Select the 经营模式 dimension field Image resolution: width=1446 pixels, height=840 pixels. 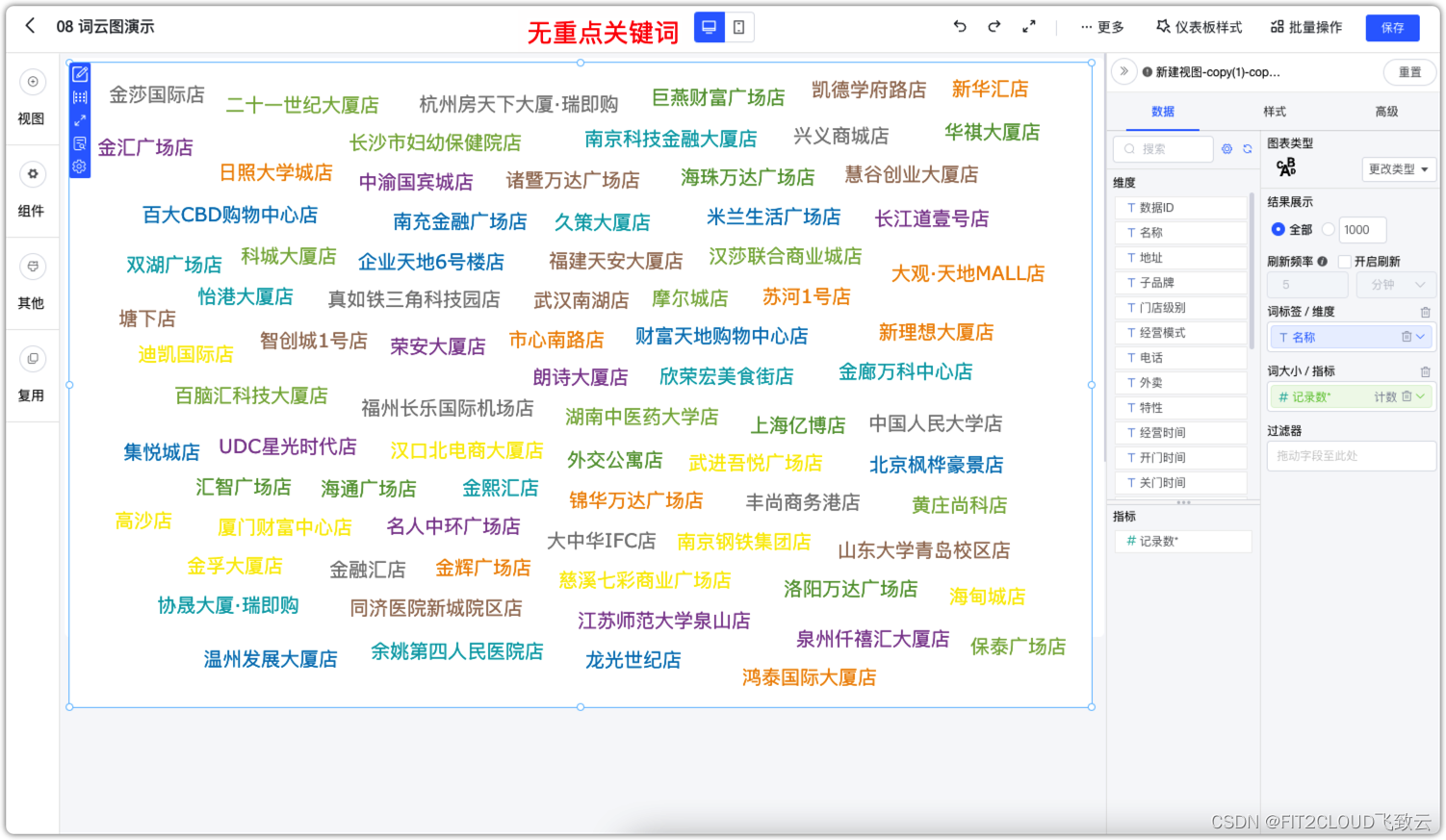(x=1181, y=333)
